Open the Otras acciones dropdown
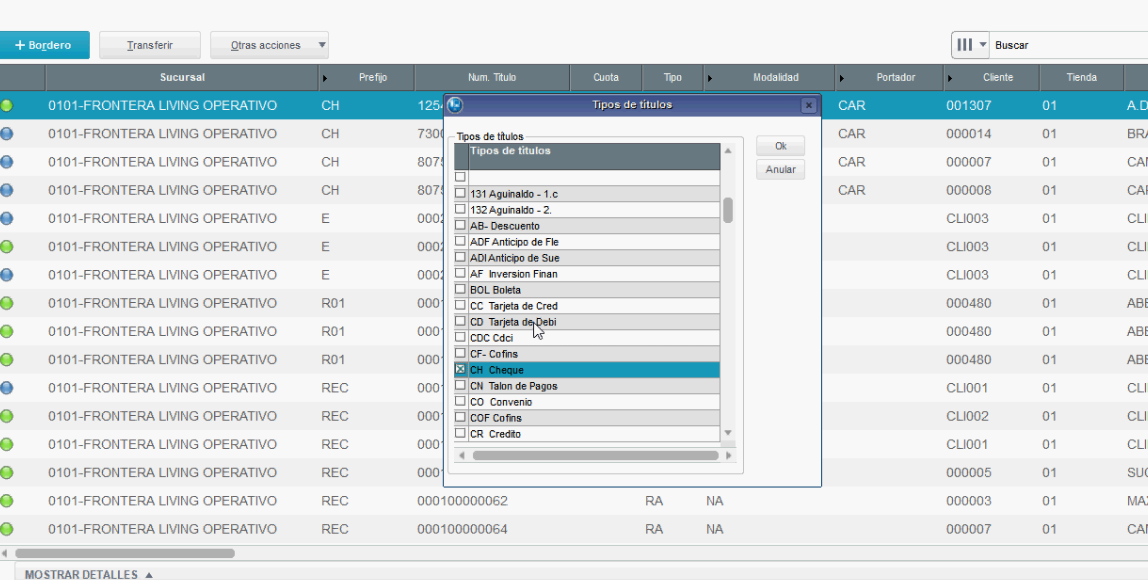Screen dimensions: 1148x580 (269, 45)
